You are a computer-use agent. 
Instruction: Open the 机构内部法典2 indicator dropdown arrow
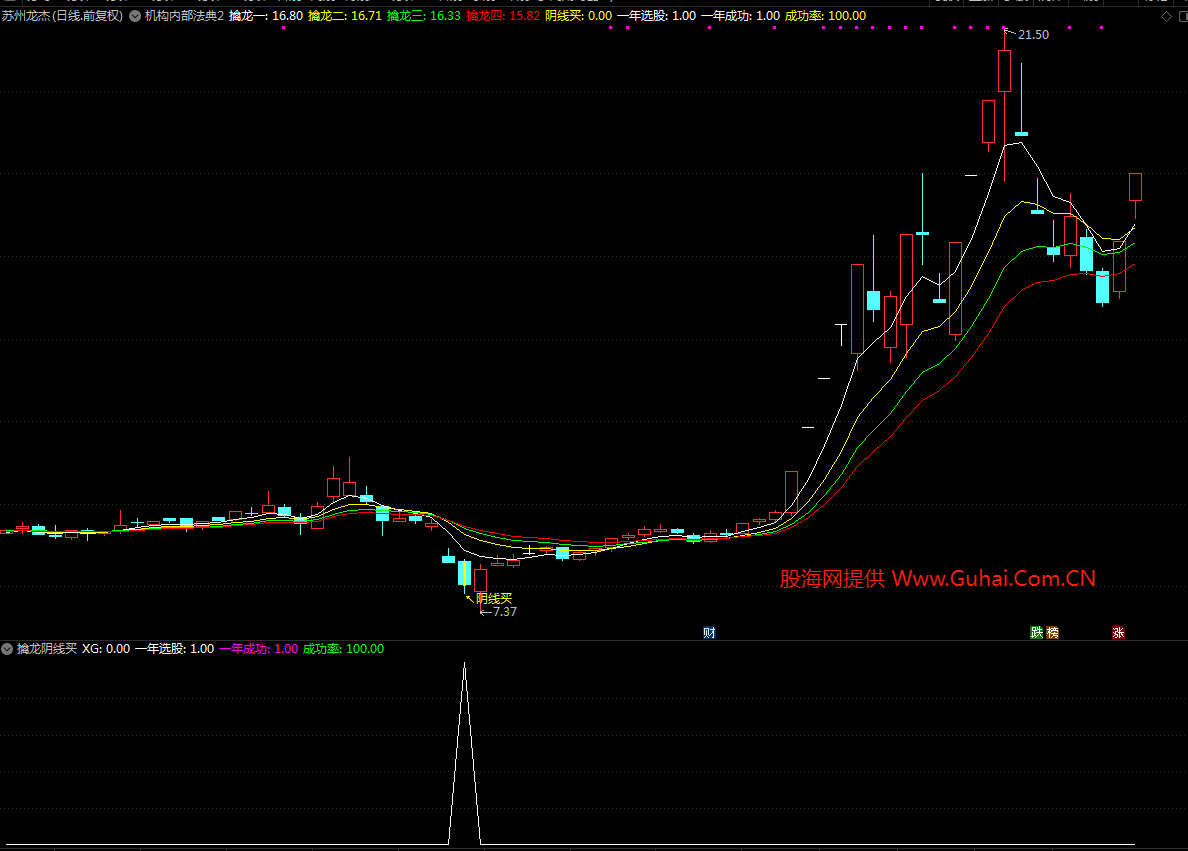135,16
